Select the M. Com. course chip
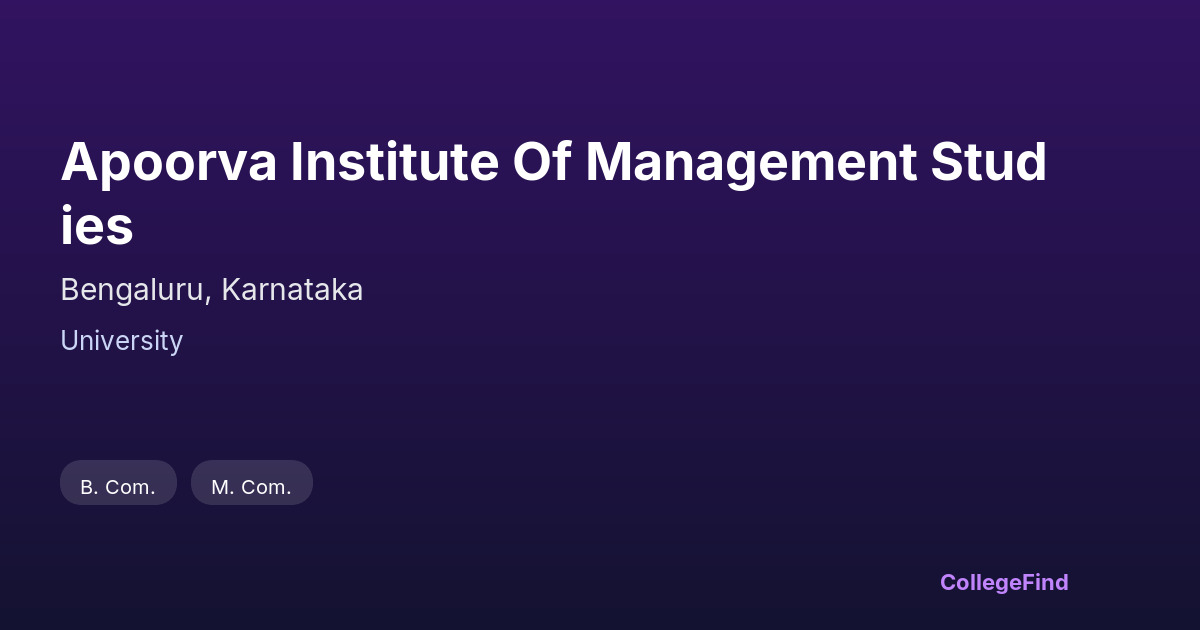 tap(251, 484)
